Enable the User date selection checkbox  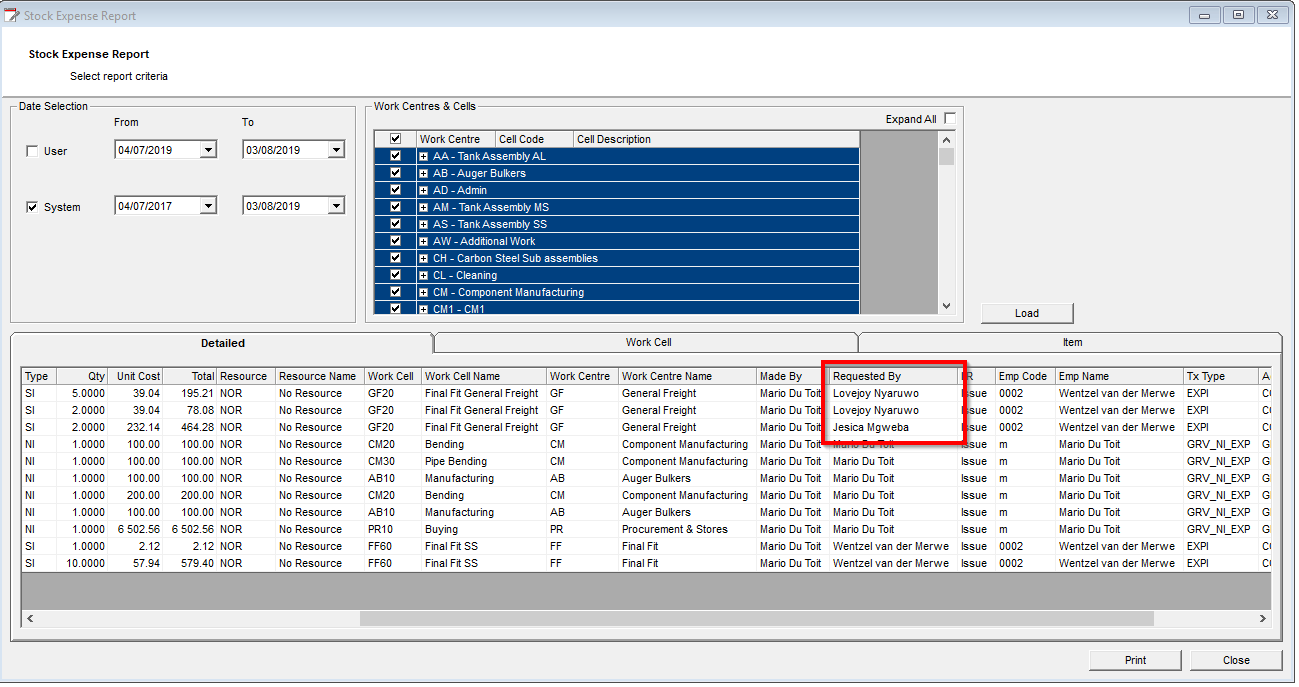(x=32, y=151)
